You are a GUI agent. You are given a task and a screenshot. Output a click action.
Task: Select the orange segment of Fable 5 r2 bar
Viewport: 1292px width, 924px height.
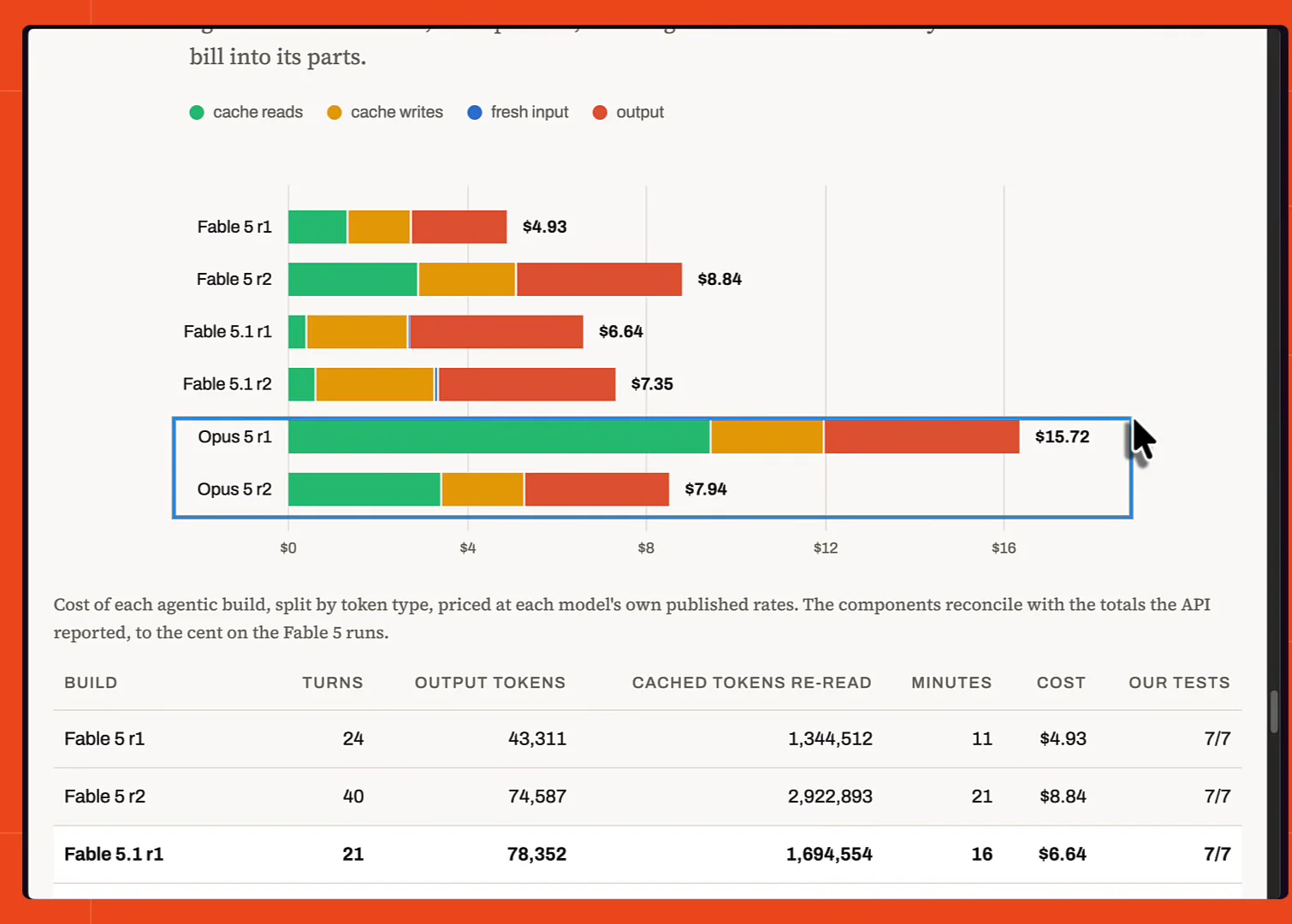(467, 279)
